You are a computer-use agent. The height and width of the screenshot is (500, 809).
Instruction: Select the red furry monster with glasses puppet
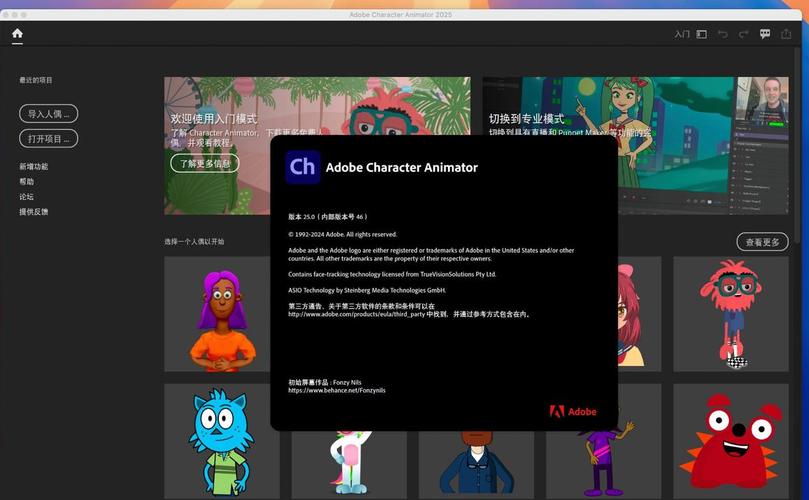pos(731,314)
